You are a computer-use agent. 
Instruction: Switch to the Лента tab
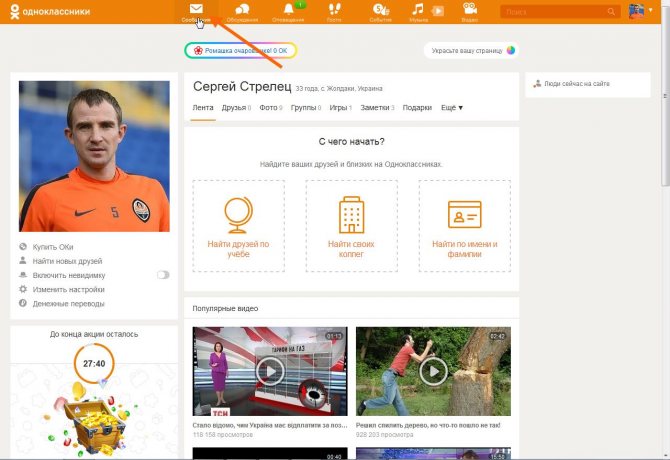click(203, 108)
